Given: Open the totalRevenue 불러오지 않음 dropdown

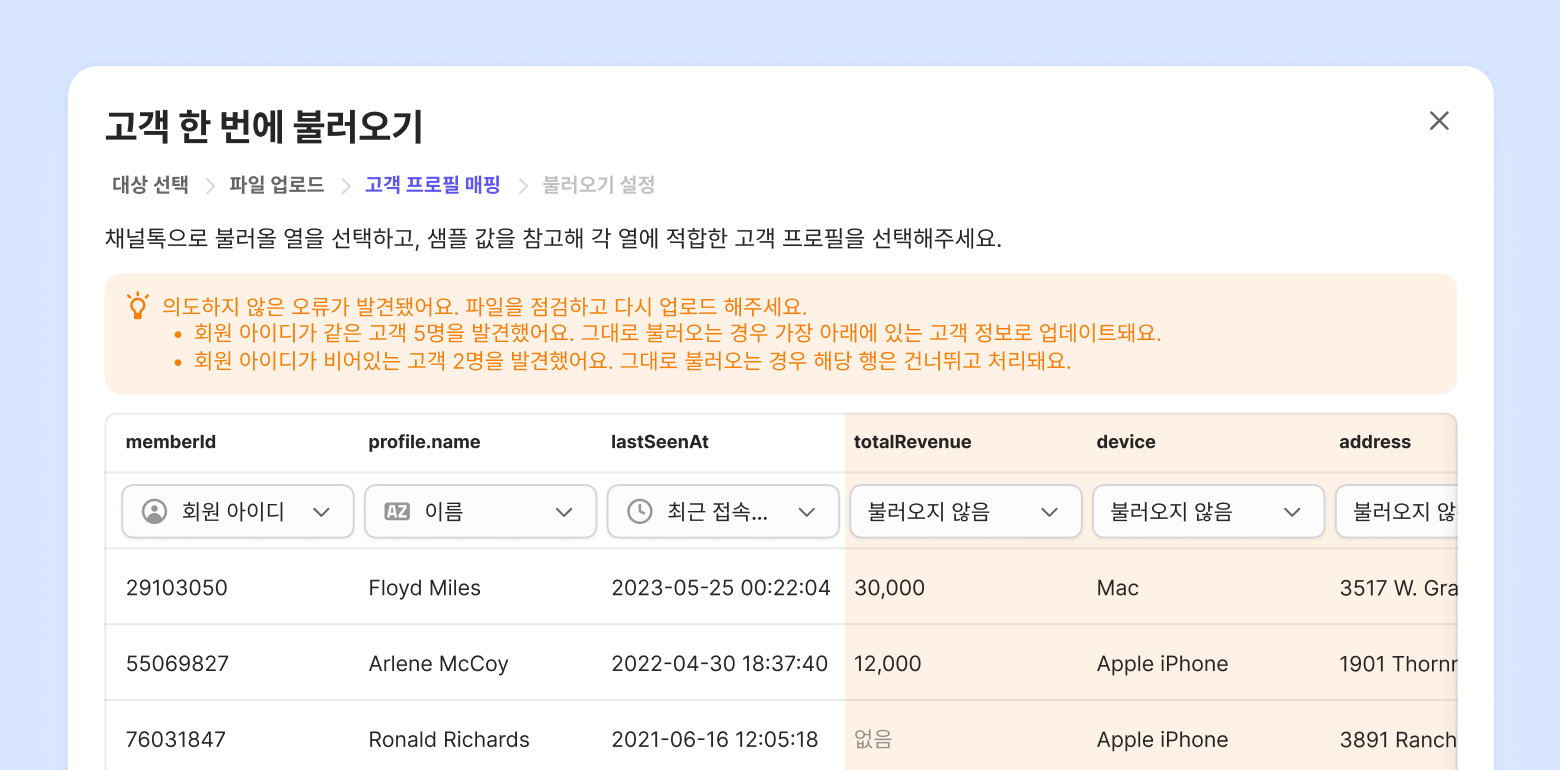Looking at the screenshot, I should [x=966, y=512].
